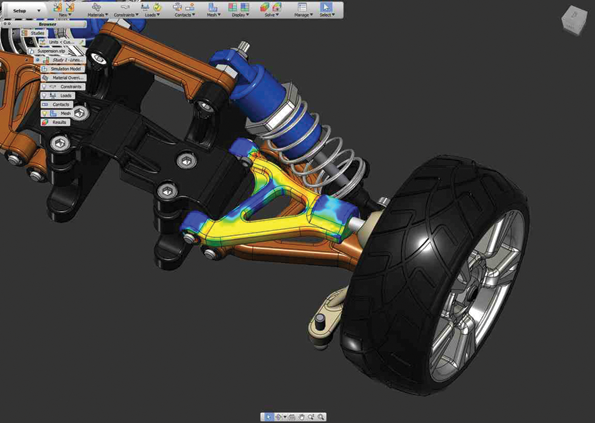Click the red-green Display grid icon

coord(232,7)
